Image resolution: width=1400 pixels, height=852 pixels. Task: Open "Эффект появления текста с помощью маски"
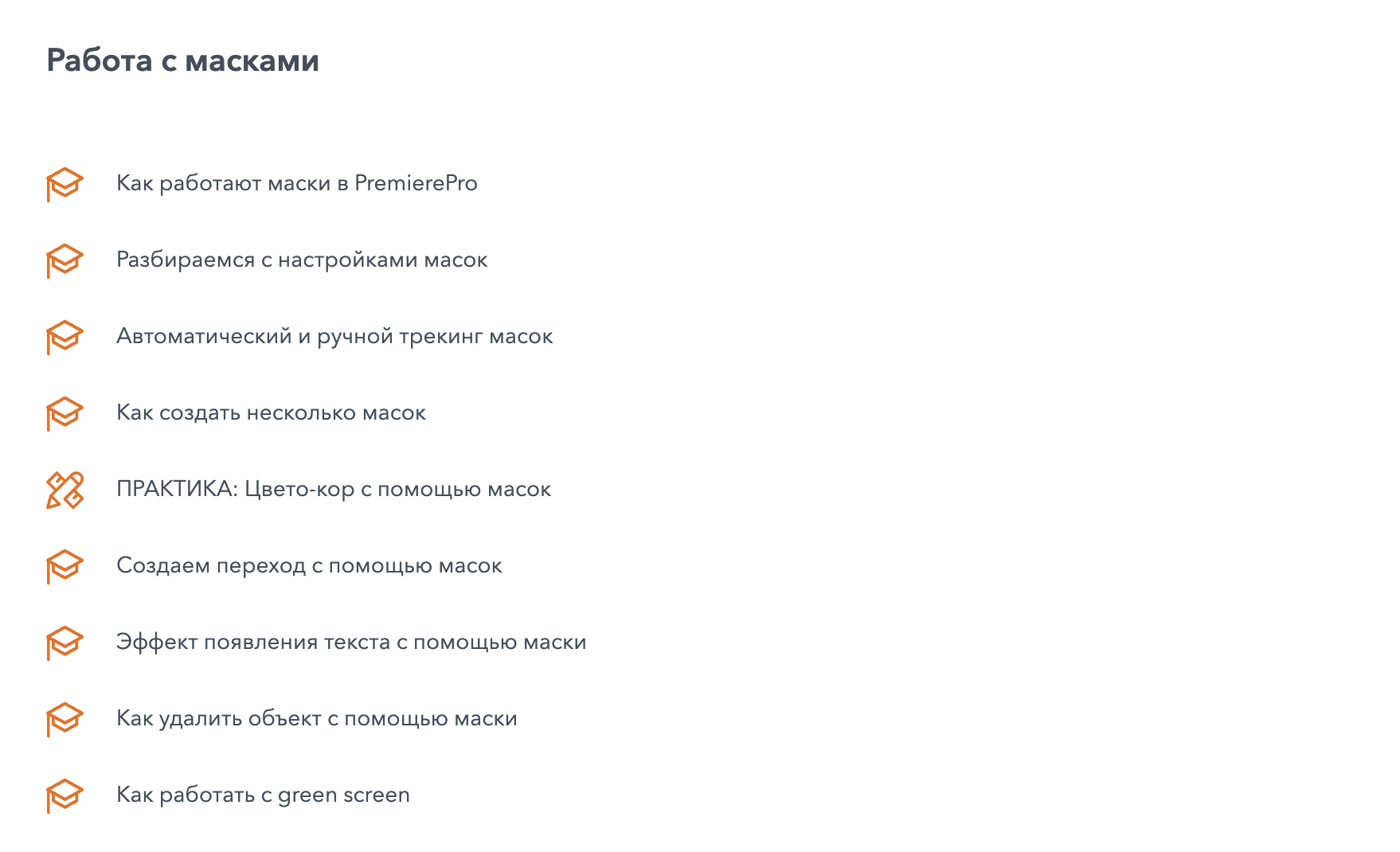pos(351,642)
